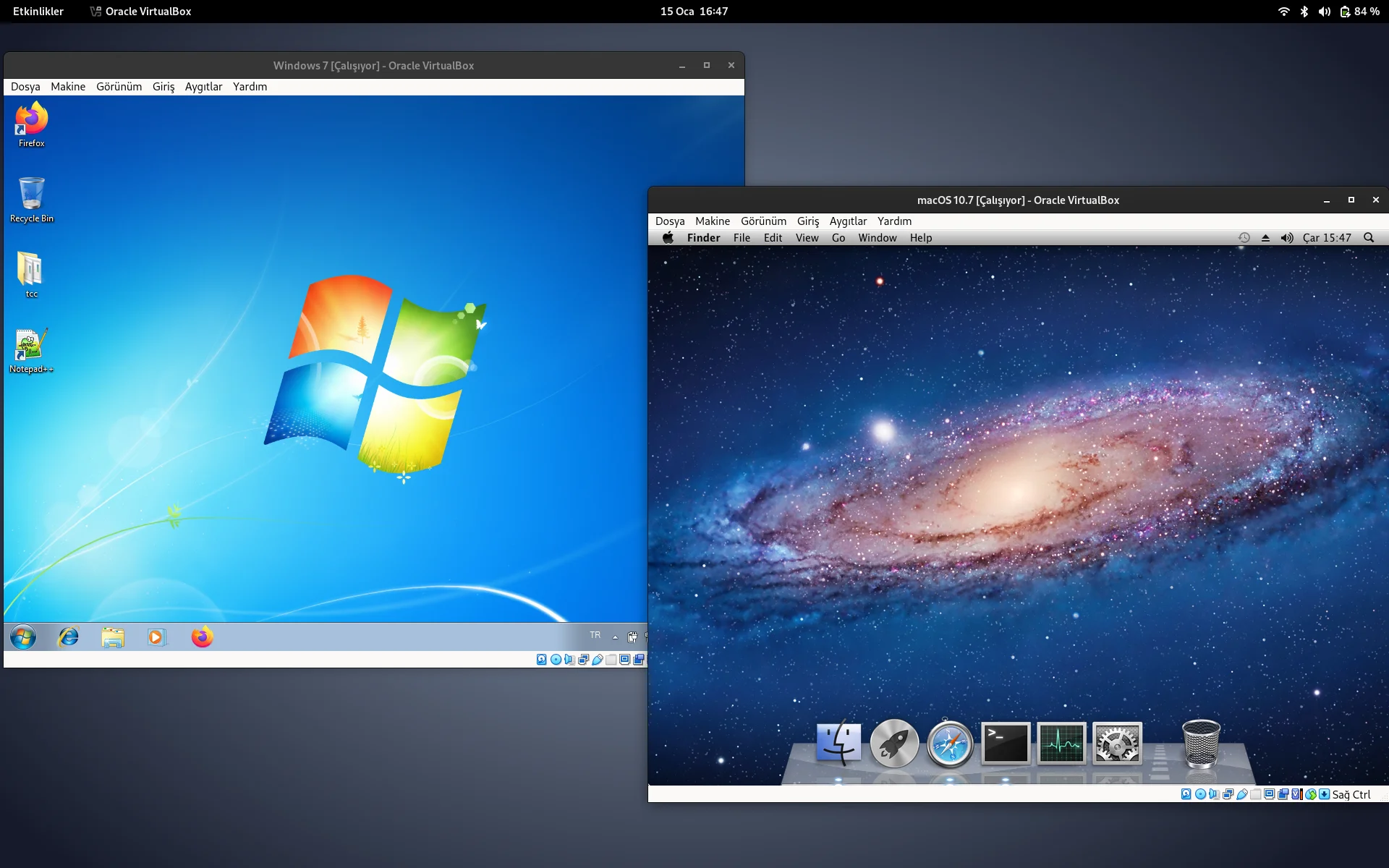The width and height of the screenshot is (1389, 868).
Task: Open Giriş menu in the Windows 7 VM window
Action: (163, 87)
